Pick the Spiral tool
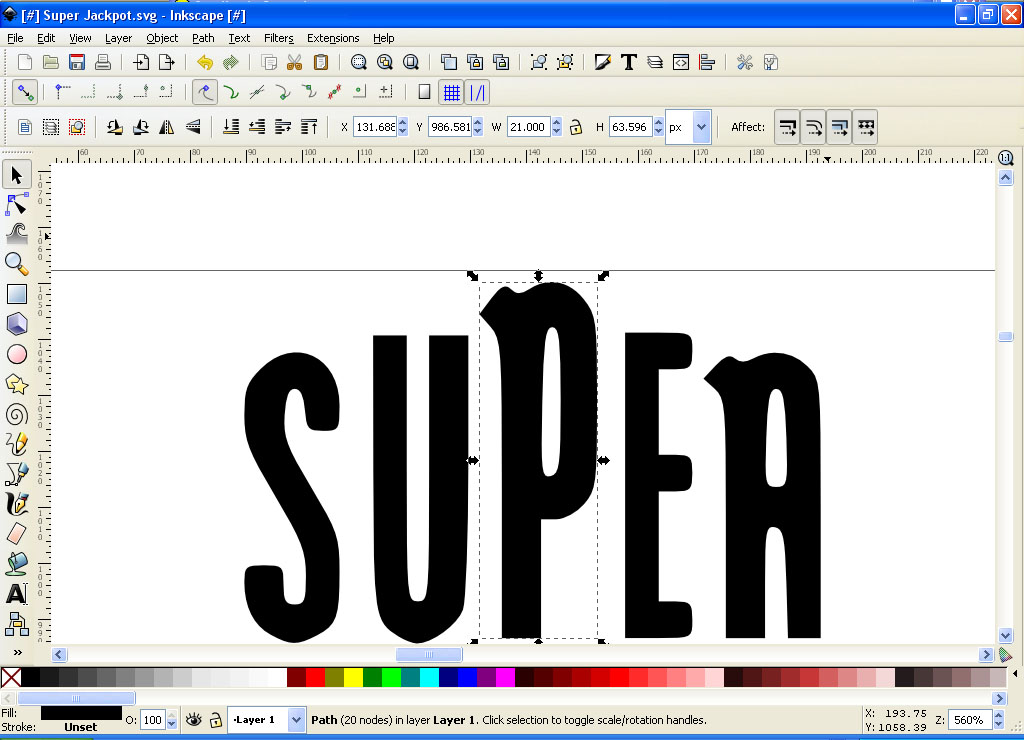 tap(17, 414)
